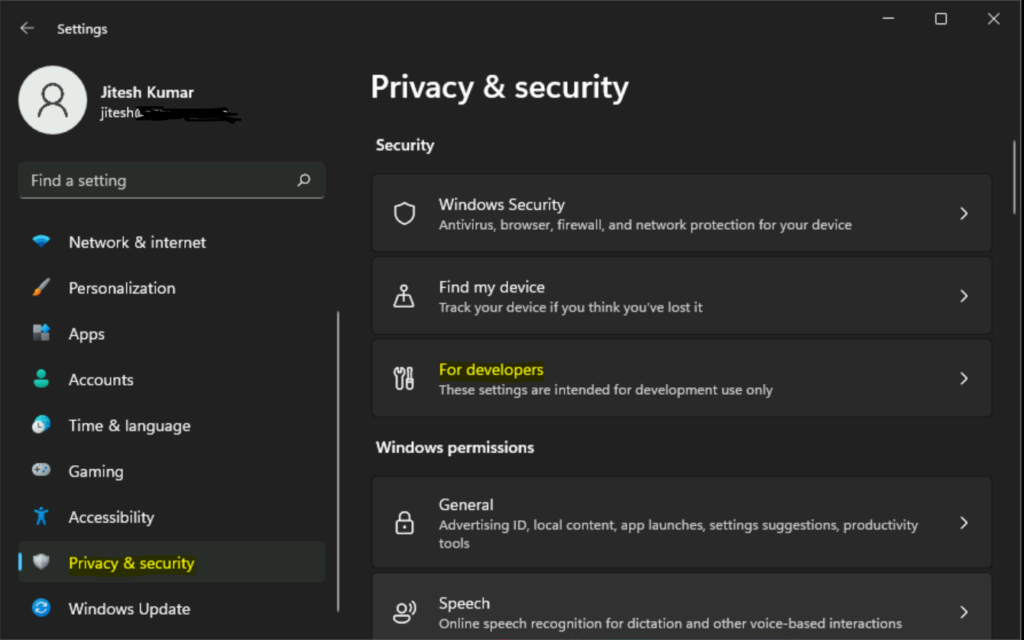Viewport: 1024px width, 640px height.
Task: Click the Personalization brush icon
Action: coord(41,288)
